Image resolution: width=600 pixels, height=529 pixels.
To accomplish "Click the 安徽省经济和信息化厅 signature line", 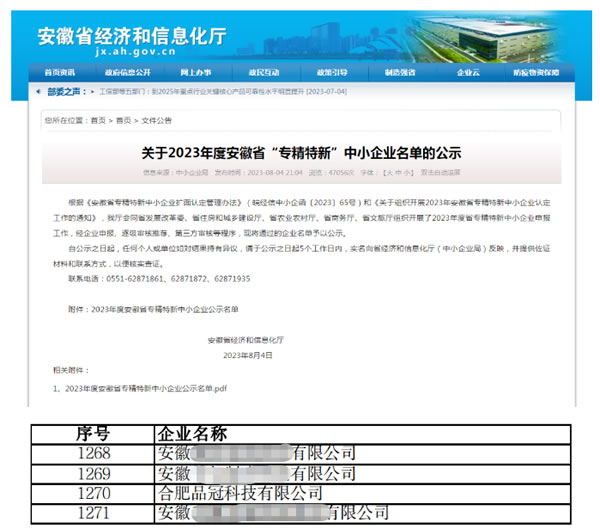I will [x=246, y=340].
